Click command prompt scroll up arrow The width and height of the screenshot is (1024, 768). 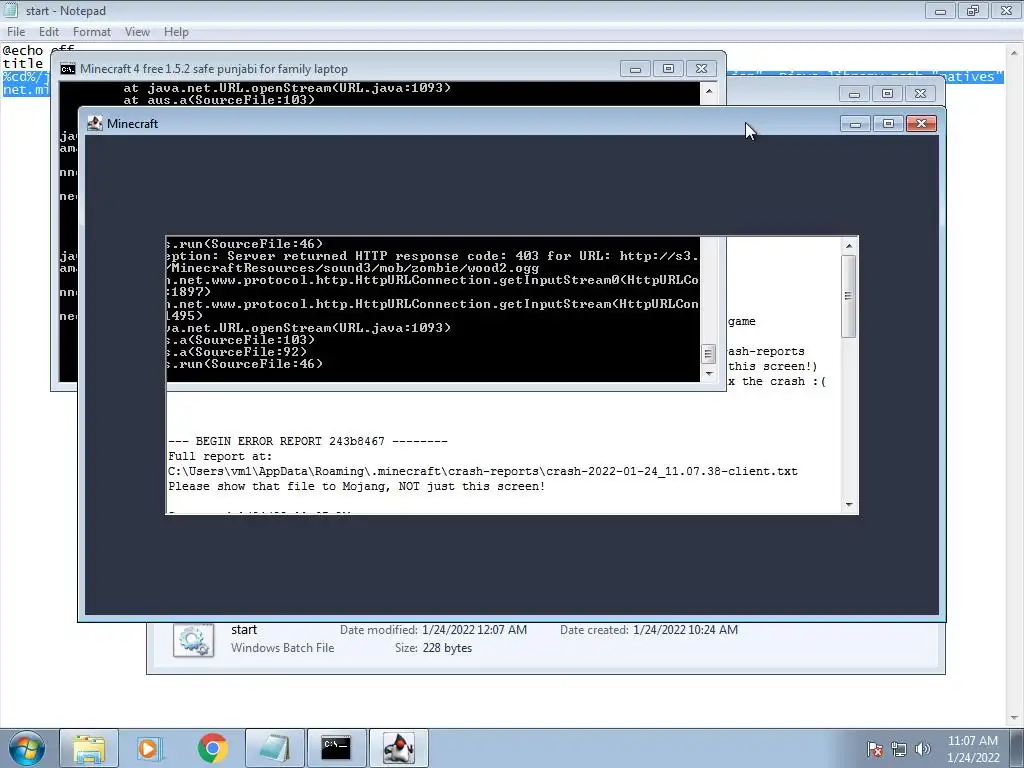coord(709,92)
